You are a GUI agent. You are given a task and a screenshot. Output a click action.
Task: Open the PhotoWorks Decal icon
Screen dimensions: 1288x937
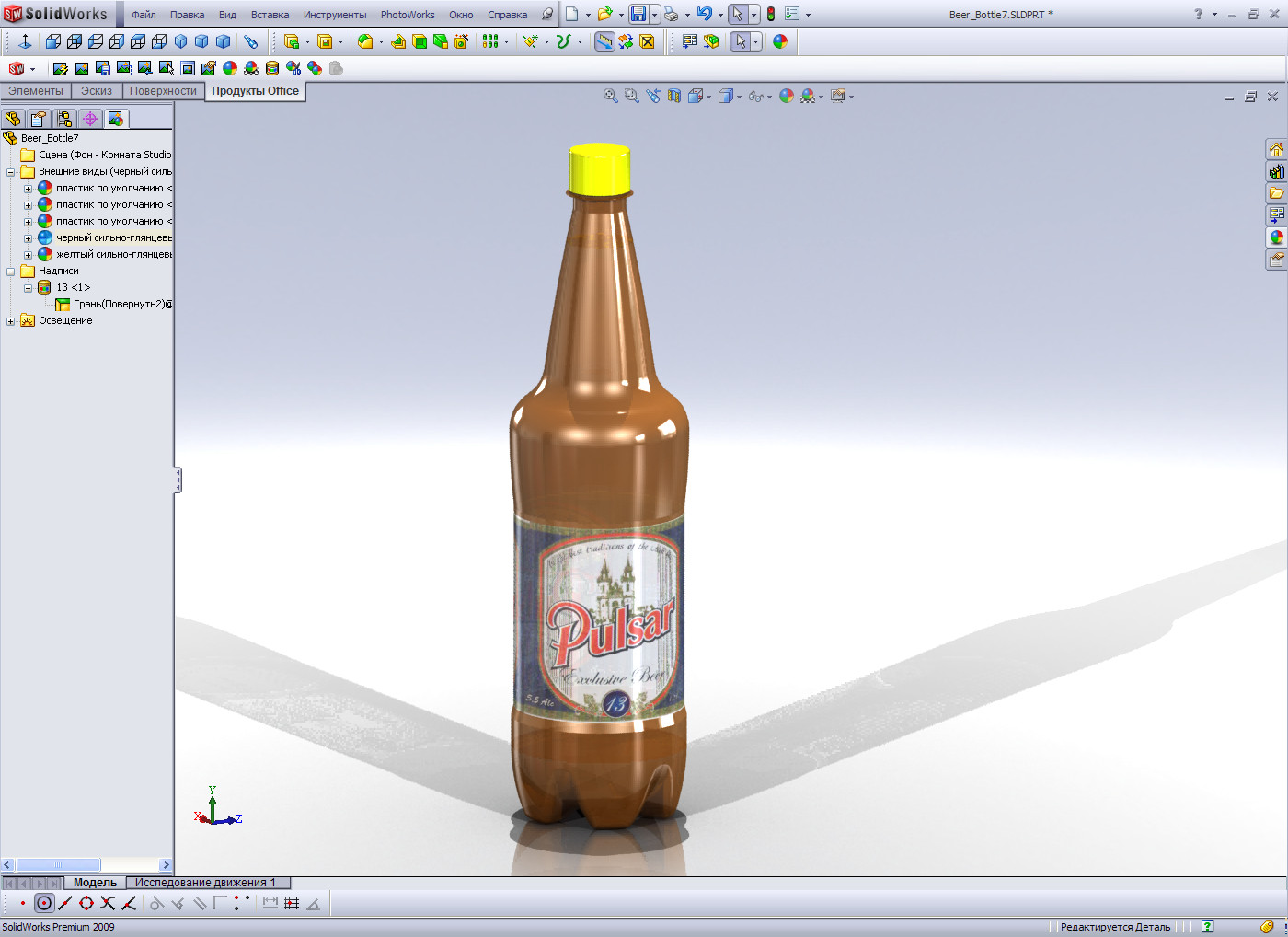(272, 68)
